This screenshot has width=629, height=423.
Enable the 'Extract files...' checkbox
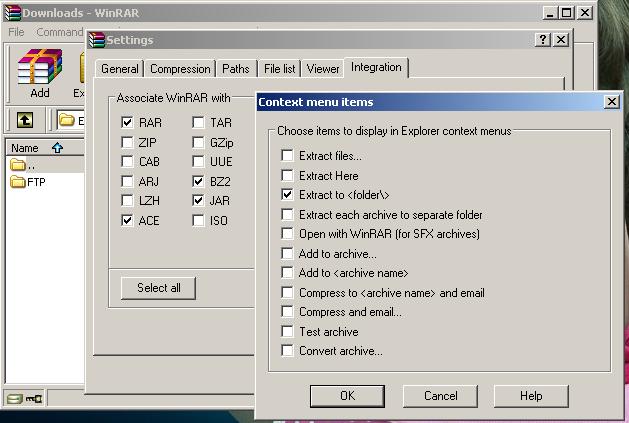coord(287,155)
